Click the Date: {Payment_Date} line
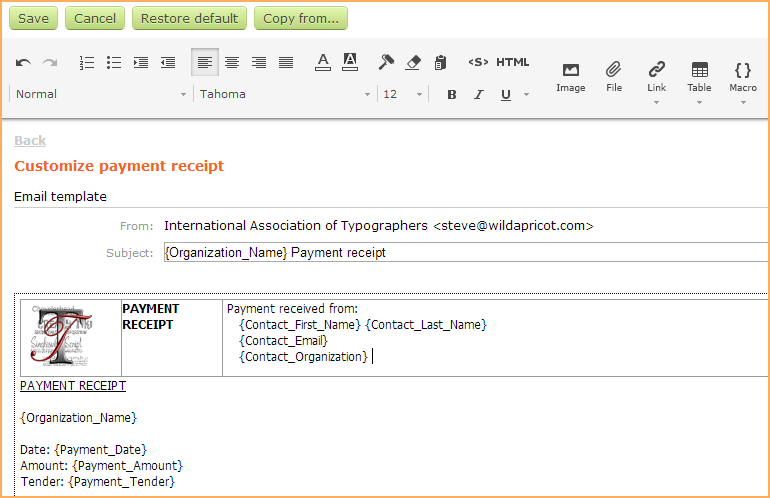770x498 pixels. (x=83, y=449)
